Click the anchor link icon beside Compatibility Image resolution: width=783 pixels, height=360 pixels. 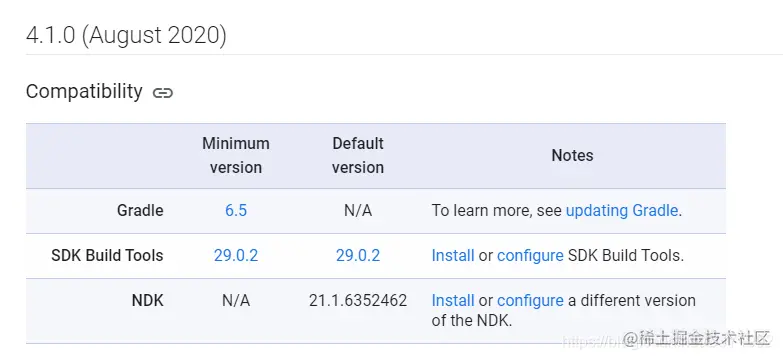(163, 93)
